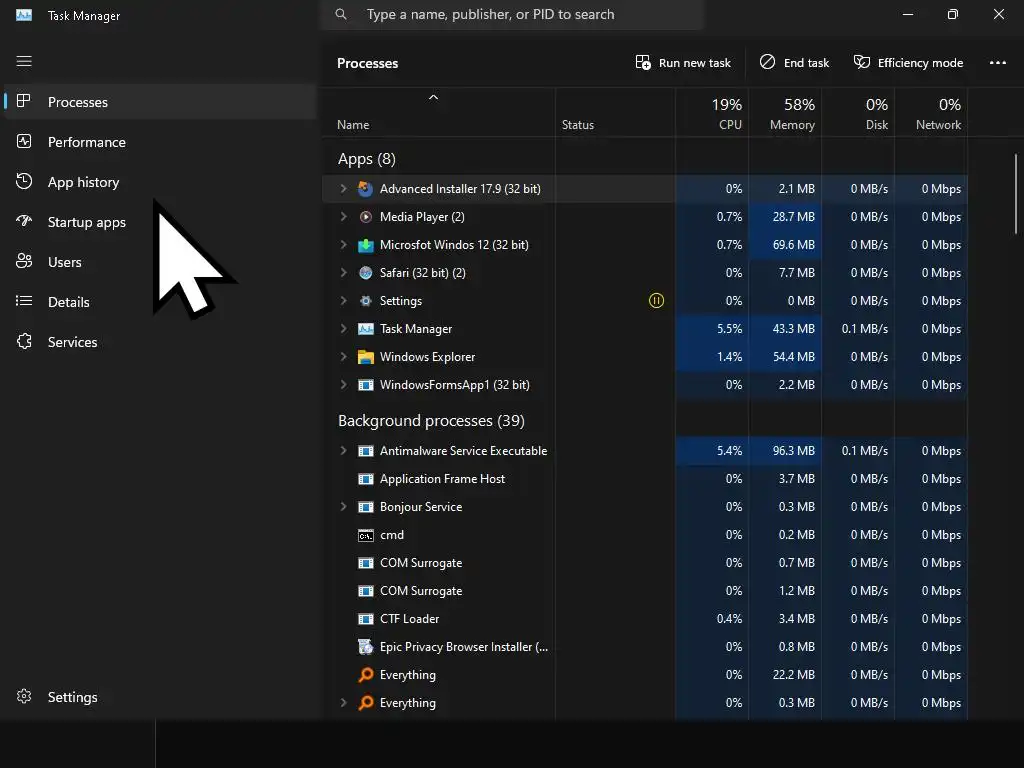Viewport: 1024px width, 768px height.
Task: Click the Details list icon
Action: pos(24,301)
